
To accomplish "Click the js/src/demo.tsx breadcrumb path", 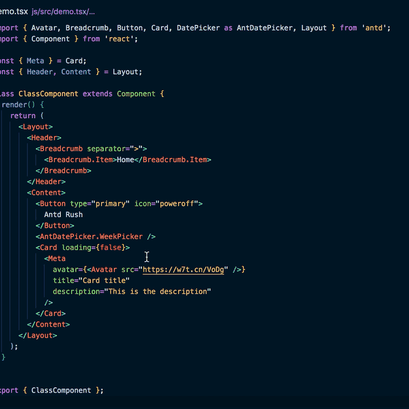I will (63, 12).
